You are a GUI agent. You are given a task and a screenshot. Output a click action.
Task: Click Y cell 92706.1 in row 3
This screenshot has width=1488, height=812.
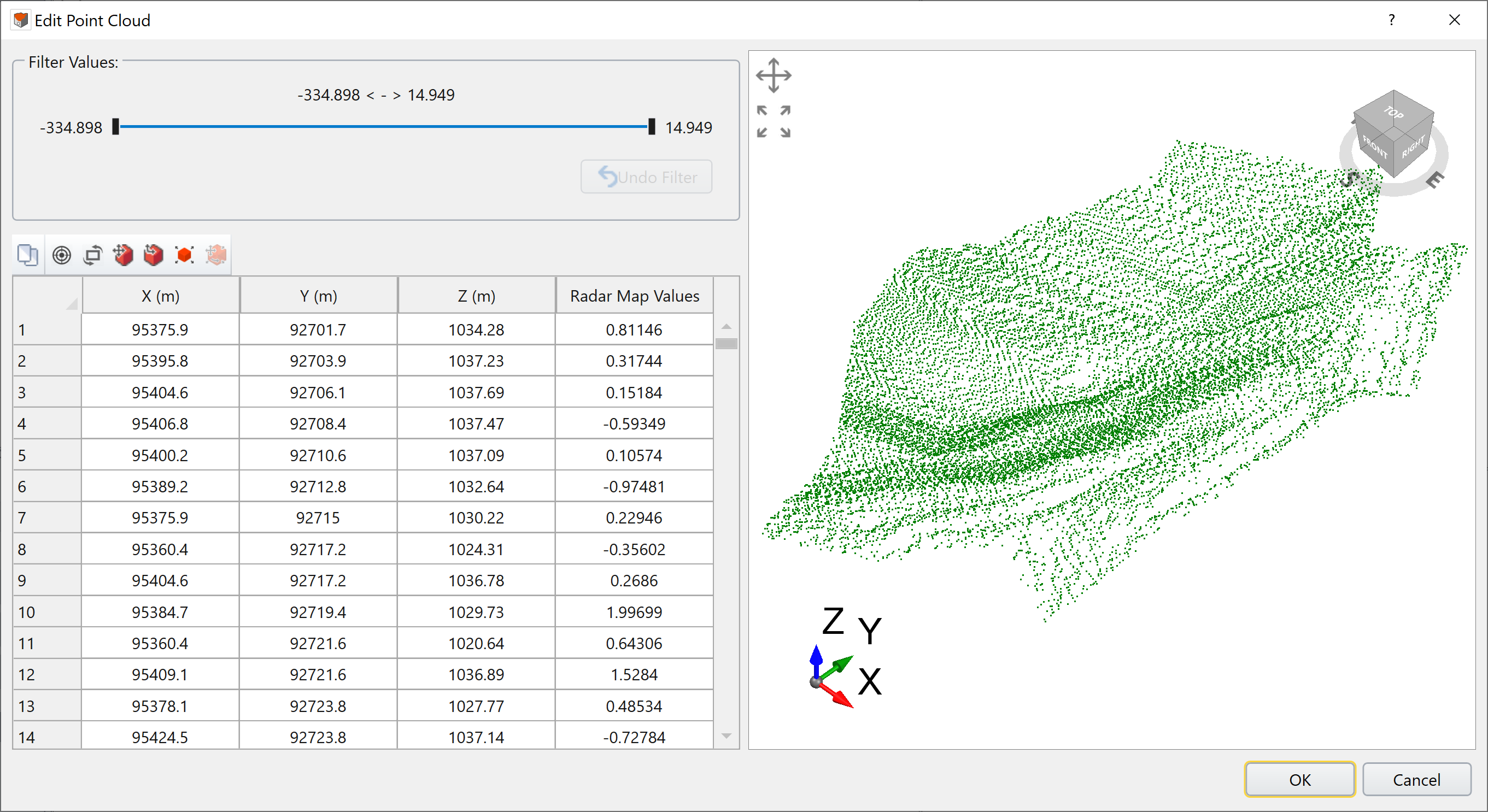click(318, 393)
